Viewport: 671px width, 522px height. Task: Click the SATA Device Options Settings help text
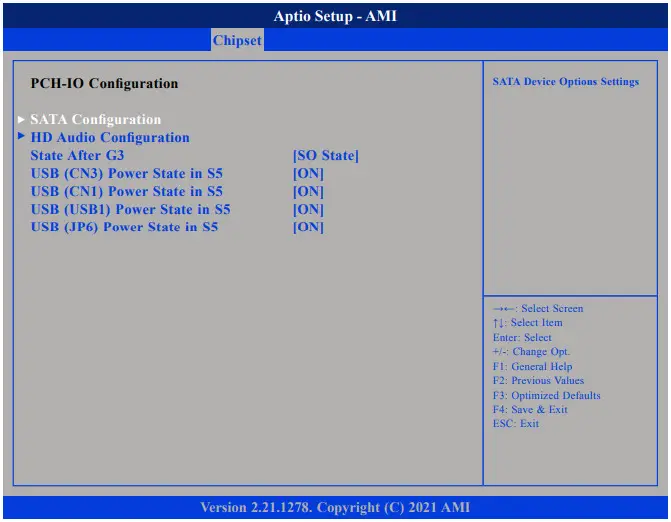(566, 81)
